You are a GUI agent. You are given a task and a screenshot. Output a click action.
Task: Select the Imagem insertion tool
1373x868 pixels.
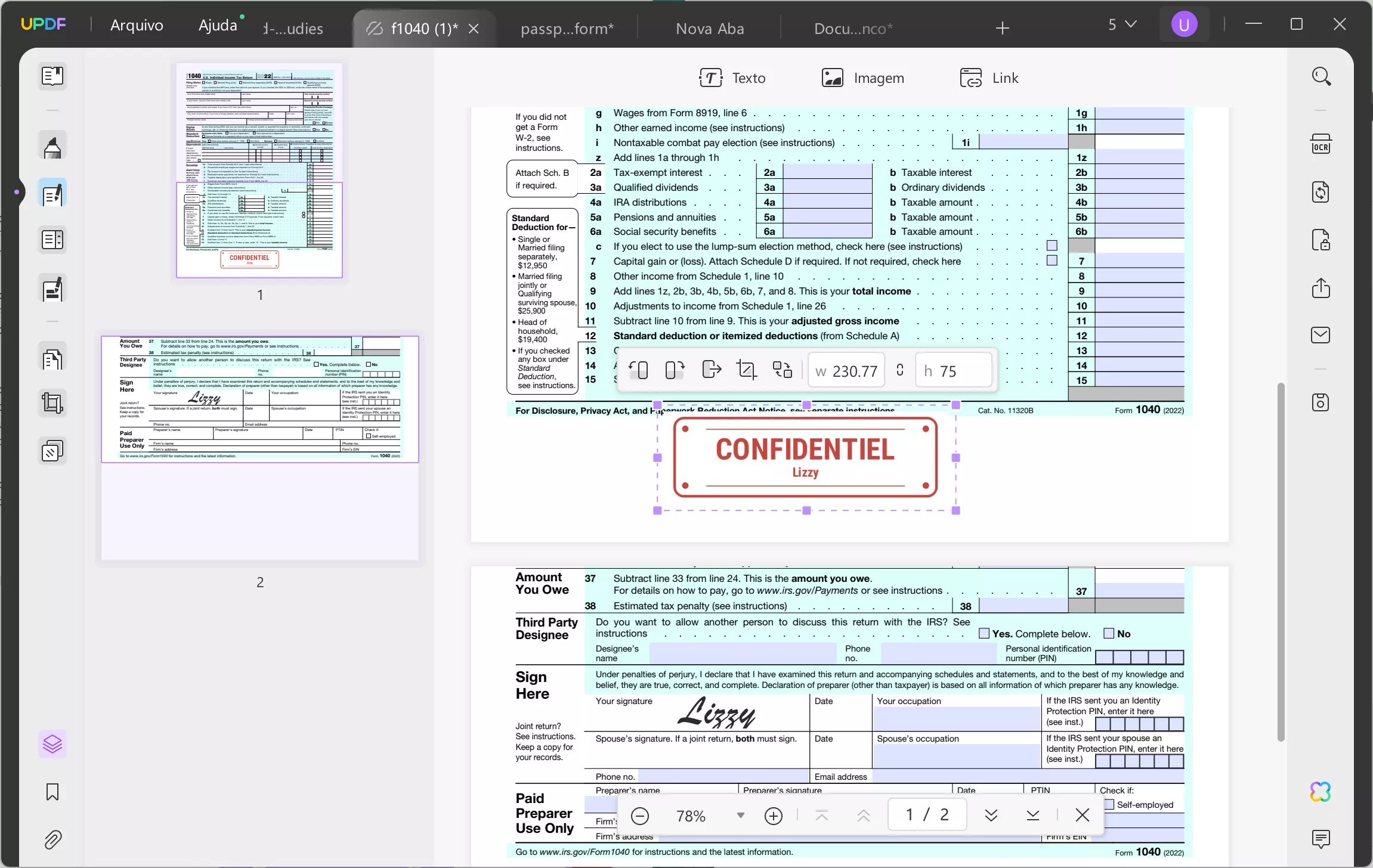[x=863, y=77]
